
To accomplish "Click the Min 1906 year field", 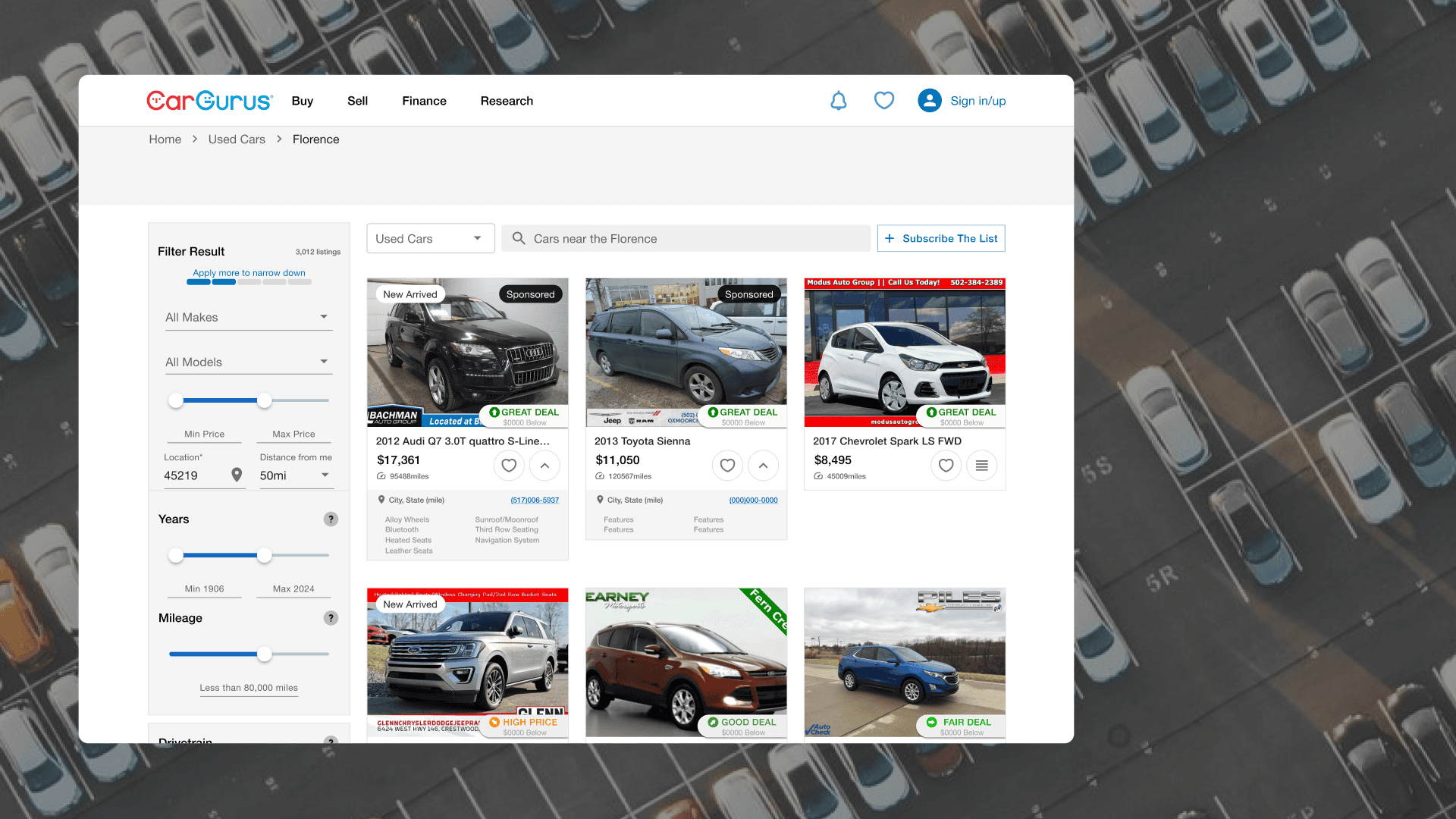I will pyautogui.click(x=204, y=589).
